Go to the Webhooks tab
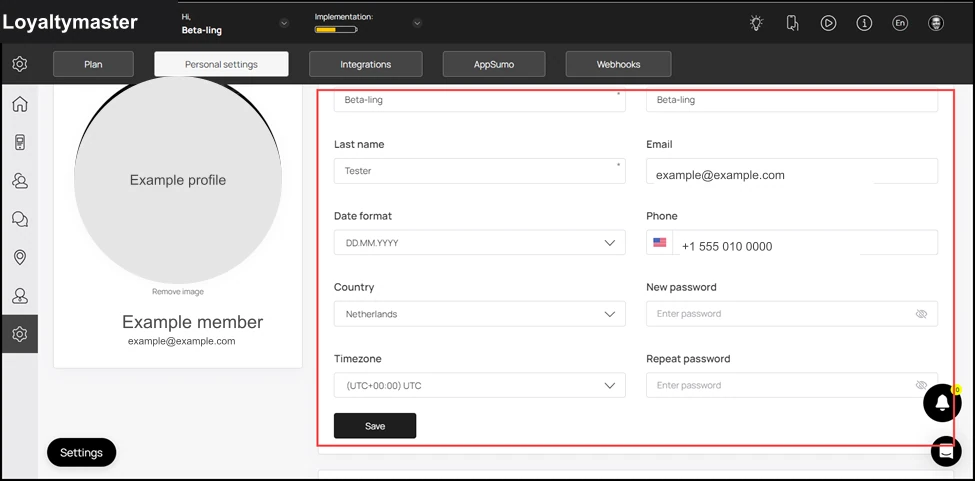Viewport: 975px width, 481px height. (x=618, y=64)
